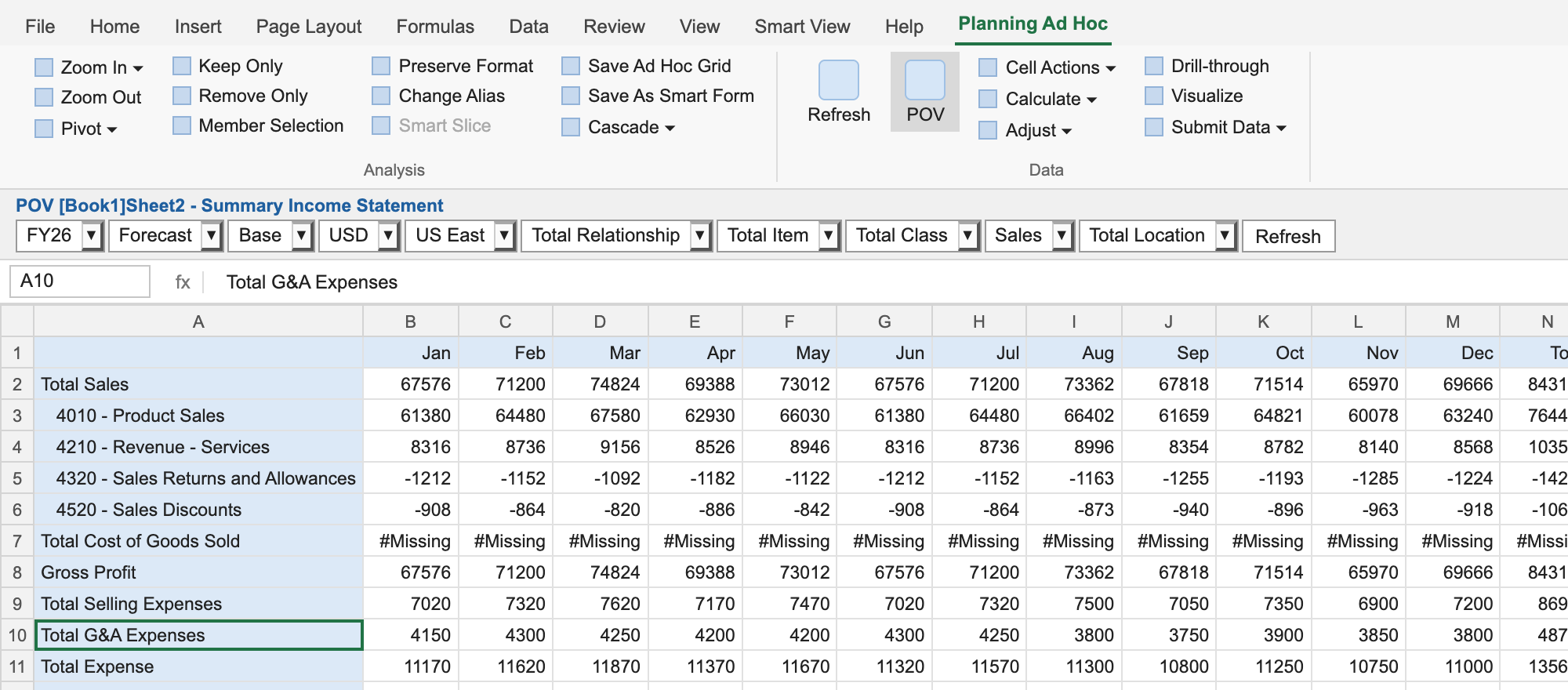Click the Cell Actions icon
This screenshot has height=690, width=1568.
tap(988, 67)
